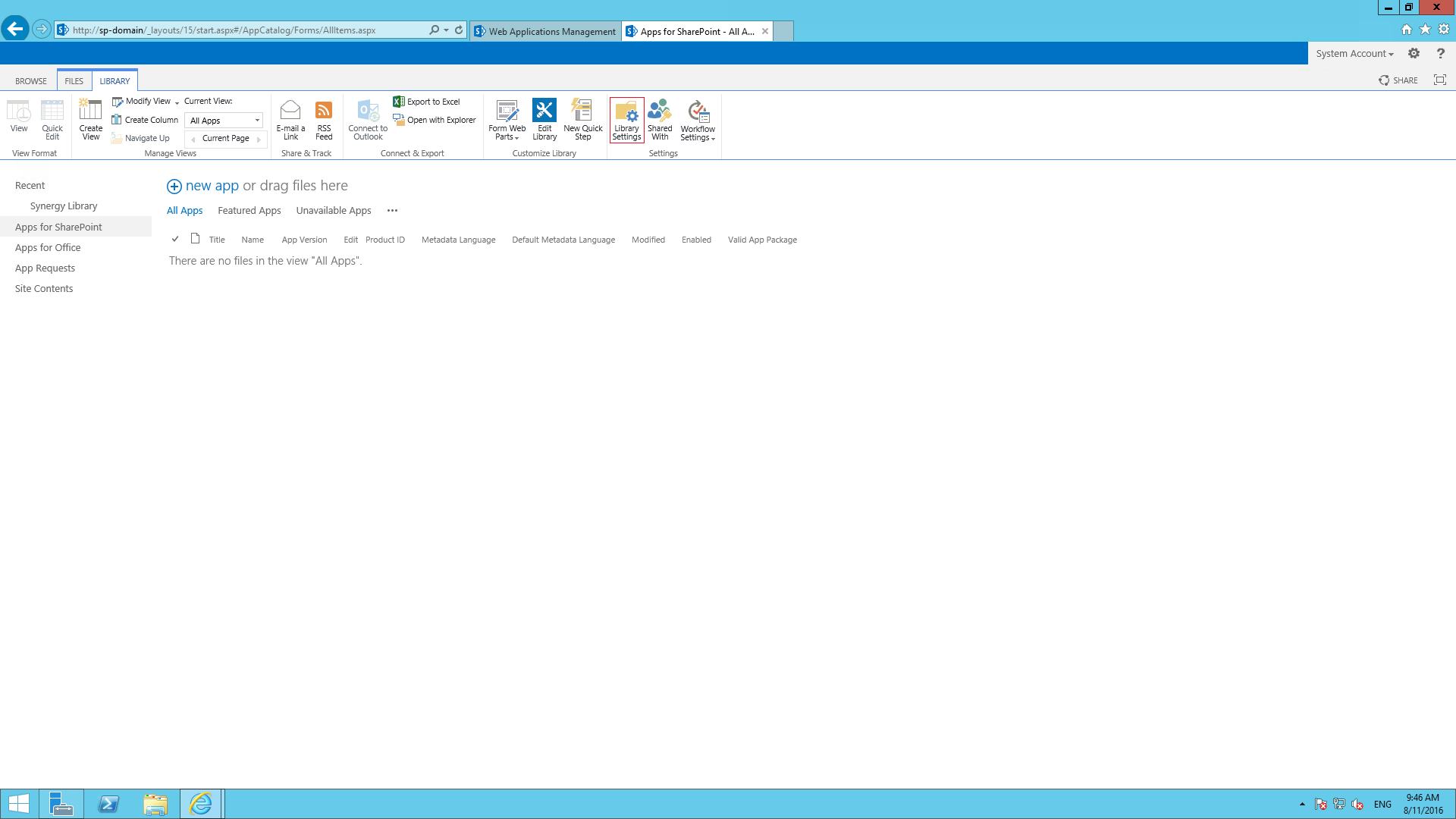Click New Quick Step
The height and width of the screenshot is (819, 1456).
tap(582, 120)
